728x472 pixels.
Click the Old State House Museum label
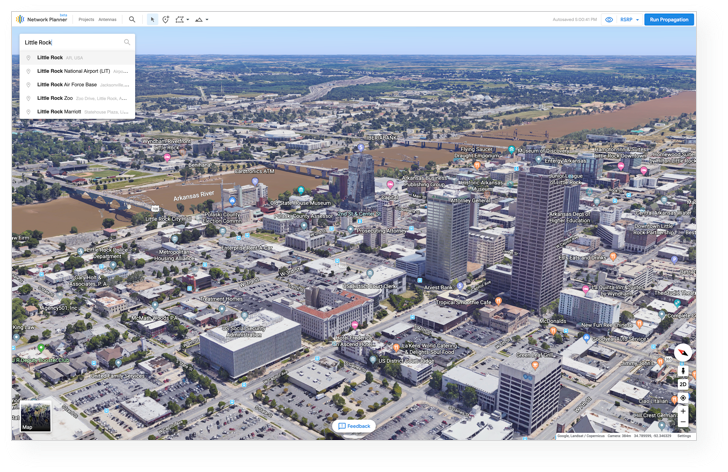pos(300,203)
